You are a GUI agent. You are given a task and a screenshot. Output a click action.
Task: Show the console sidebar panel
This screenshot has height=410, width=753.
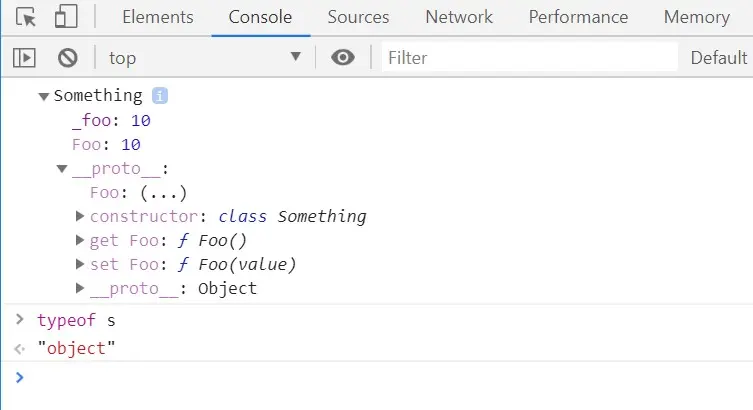[24, 57]
